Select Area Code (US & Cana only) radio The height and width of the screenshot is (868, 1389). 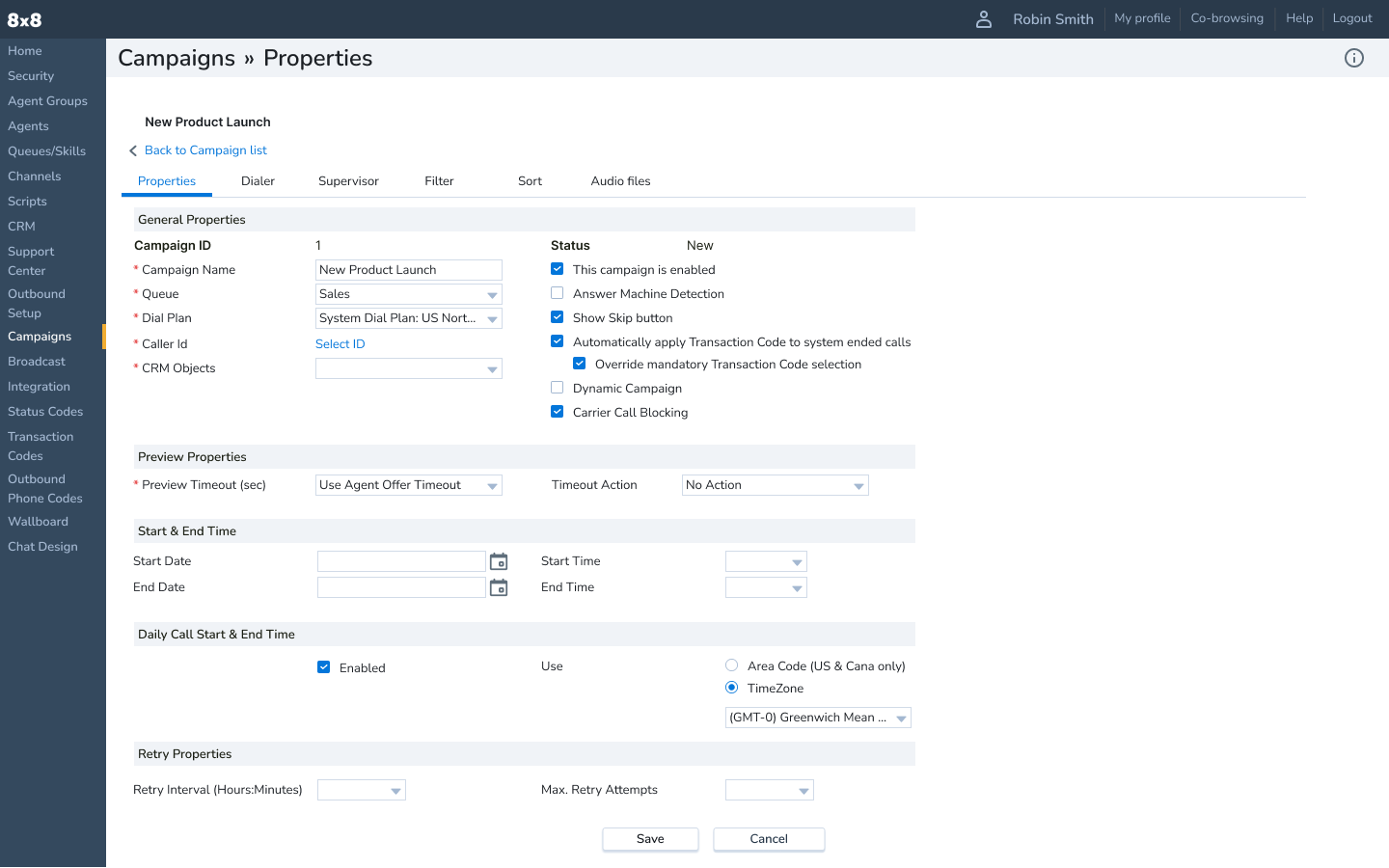click(732, 665)
